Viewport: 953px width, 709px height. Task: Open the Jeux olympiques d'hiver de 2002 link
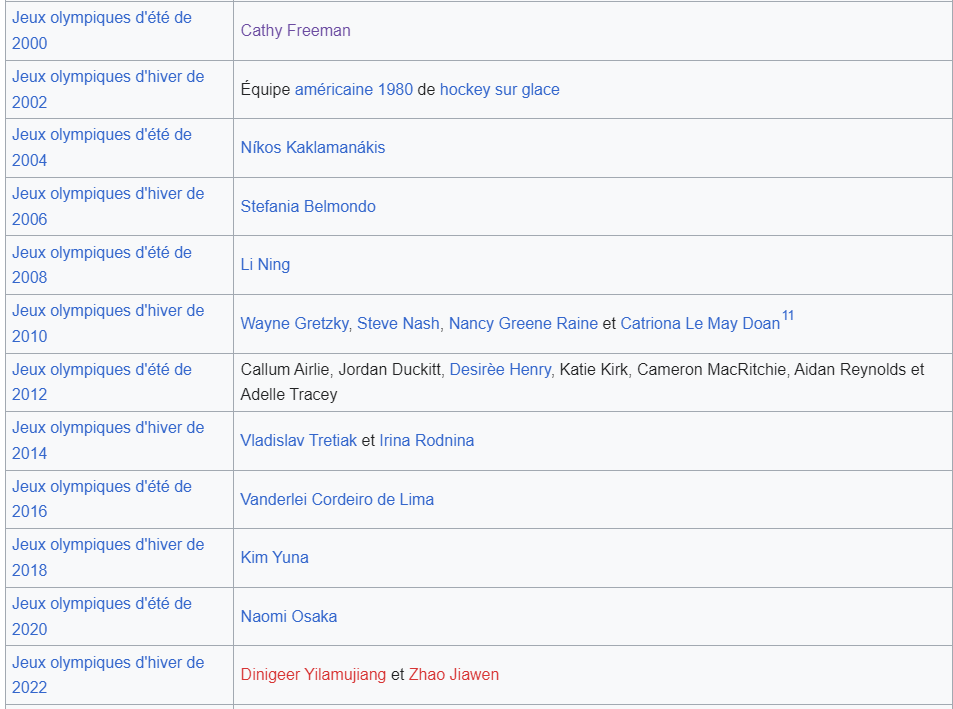(x=108, y=89)
